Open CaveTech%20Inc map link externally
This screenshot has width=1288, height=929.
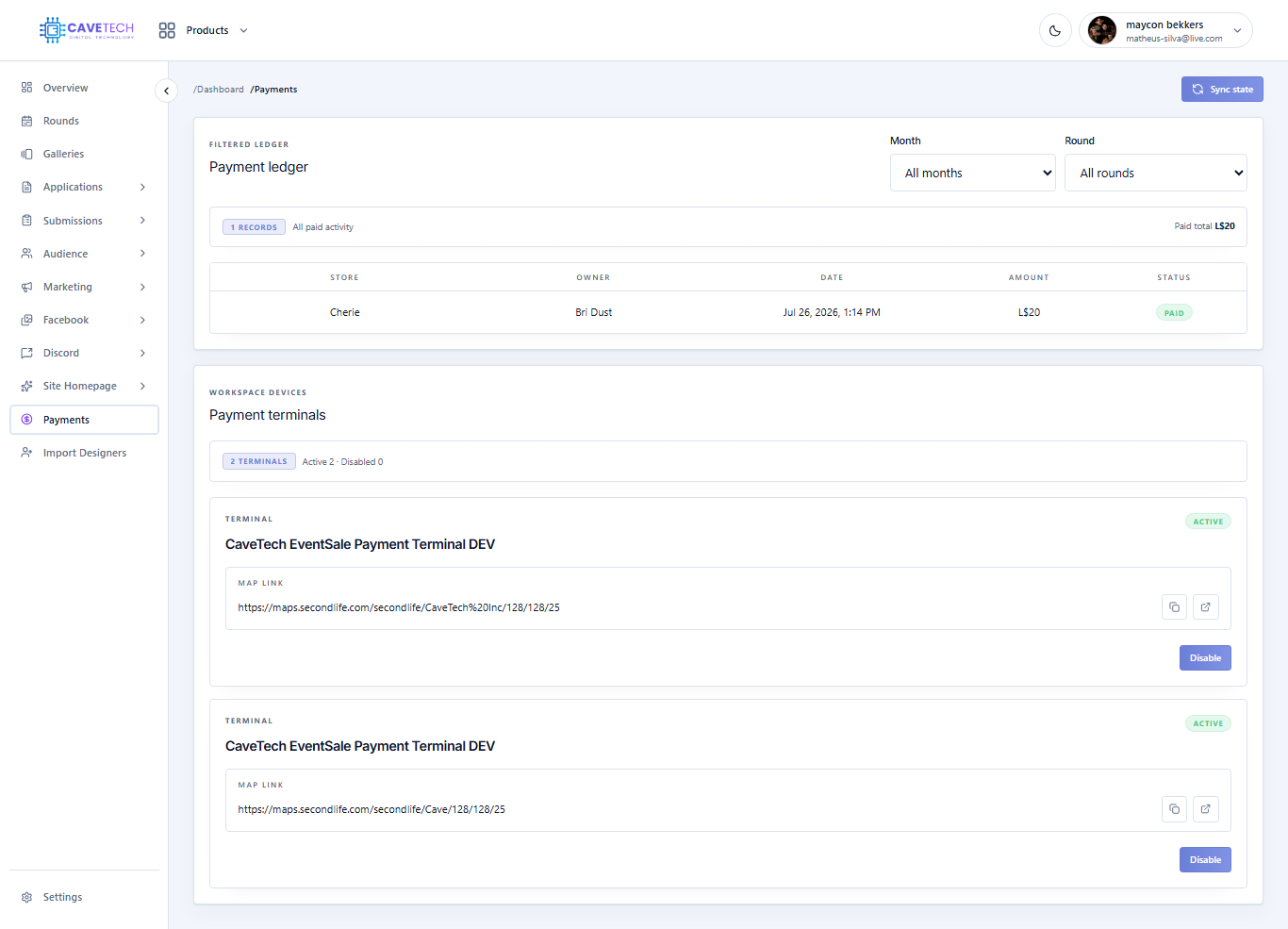point(1206,607)
